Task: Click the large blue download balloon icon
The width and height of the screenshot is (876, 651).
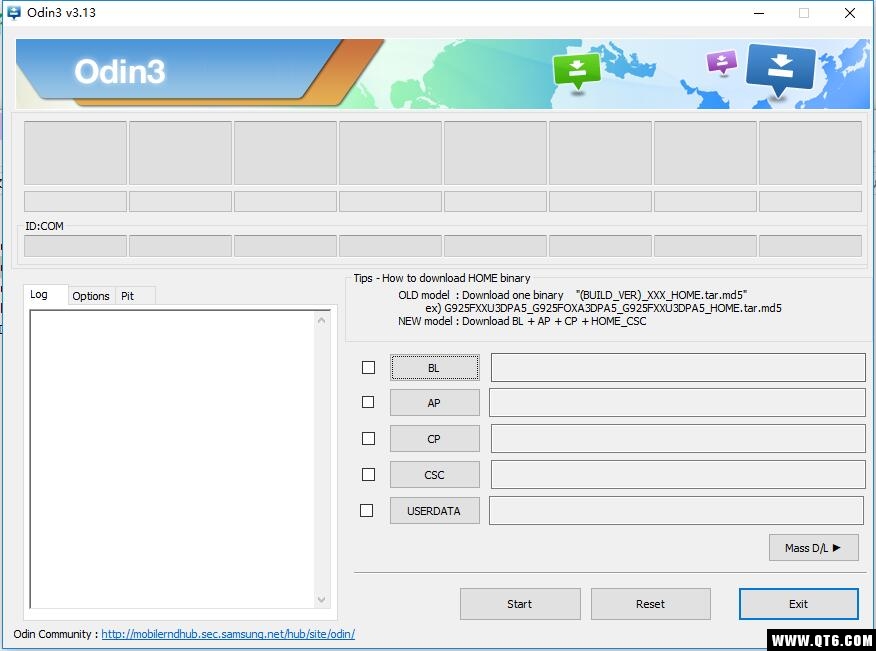Action: pyautogui.click(x=780, y=69)
